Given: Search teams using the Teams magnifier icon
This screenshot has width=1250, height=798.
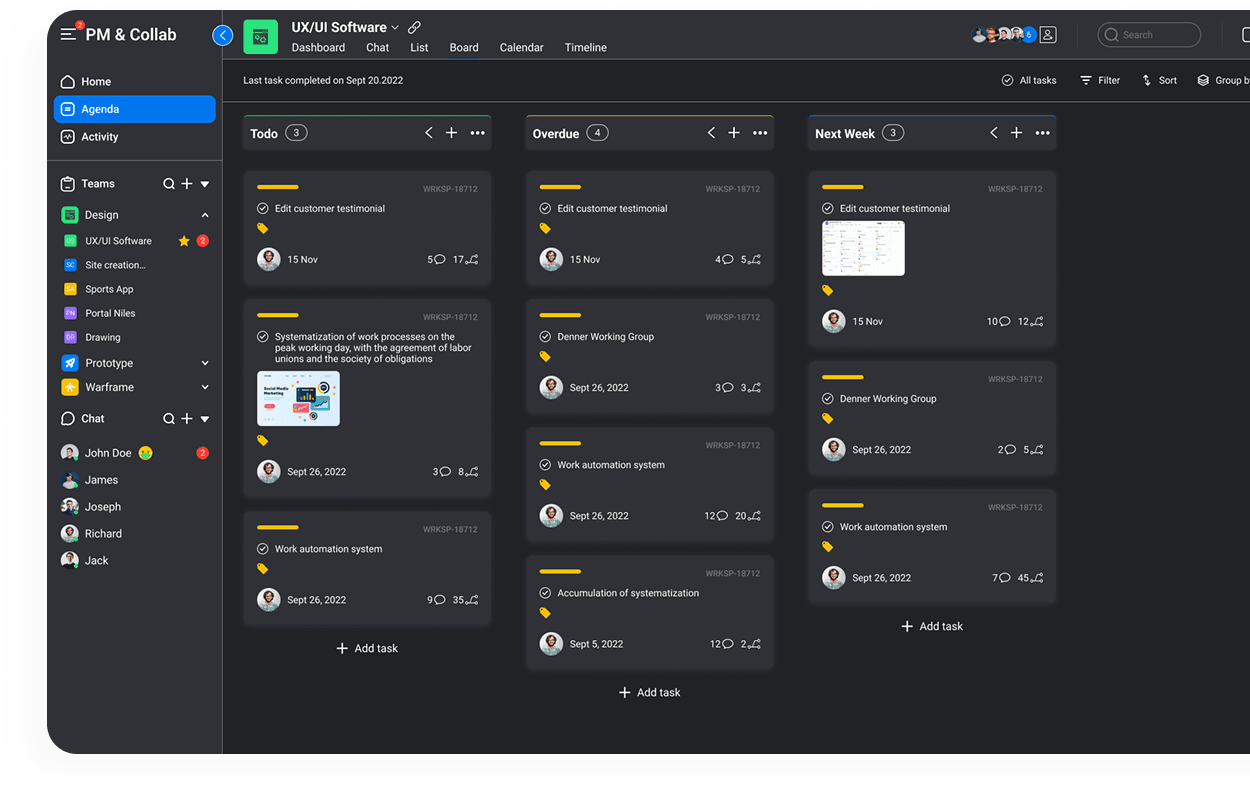Looking at the screenshot, I should 169,184.
